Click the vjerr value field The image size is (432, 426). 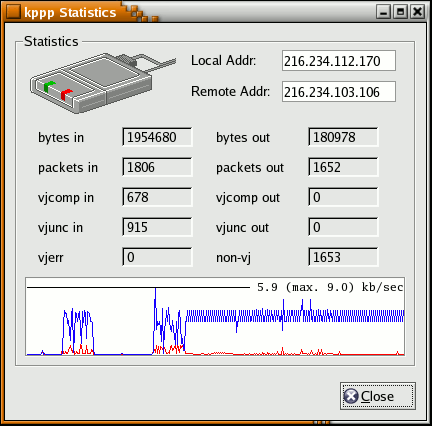(x=157, y=257)
